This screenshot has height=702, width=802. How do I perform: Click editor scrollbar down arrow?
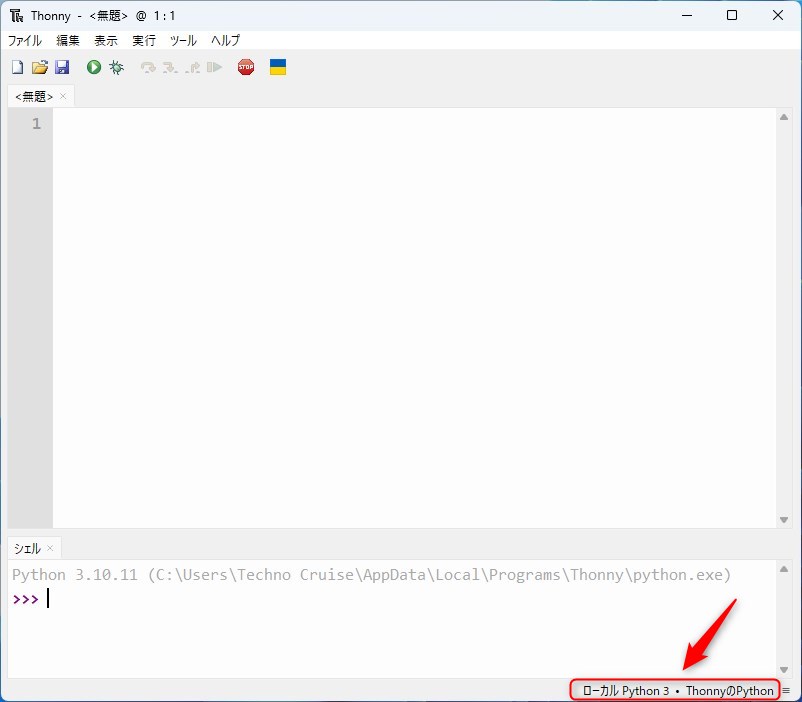point(784,520)
